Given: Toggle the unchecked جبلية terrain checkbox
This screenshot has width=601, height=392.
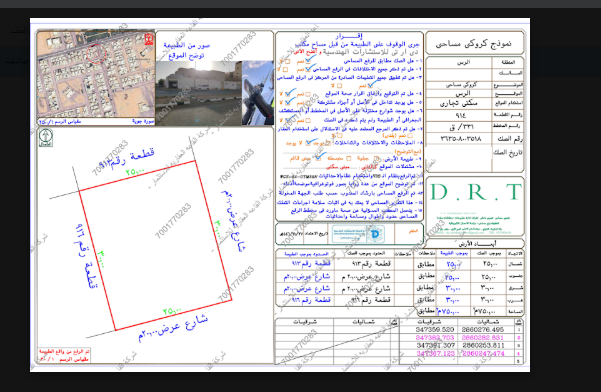Looking at the screenshot, I should click(x=376, y=158).
